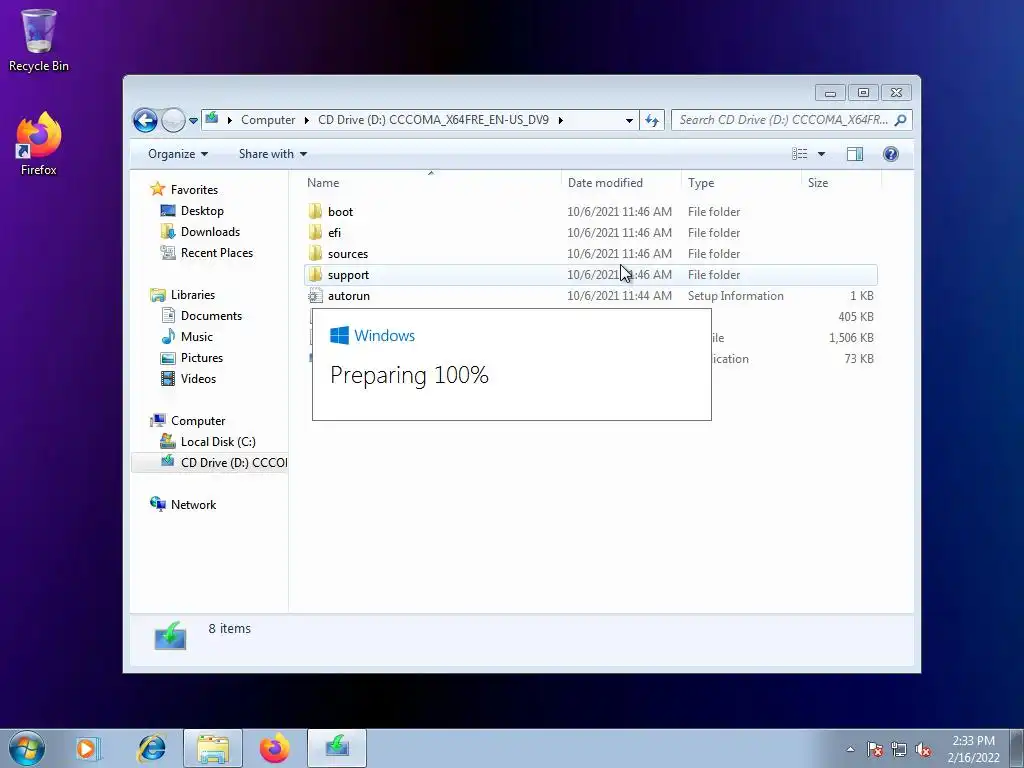This screenshot has height=768, width=1024.
Task: Open the address bar history dropdown
Action: (629, 120)
